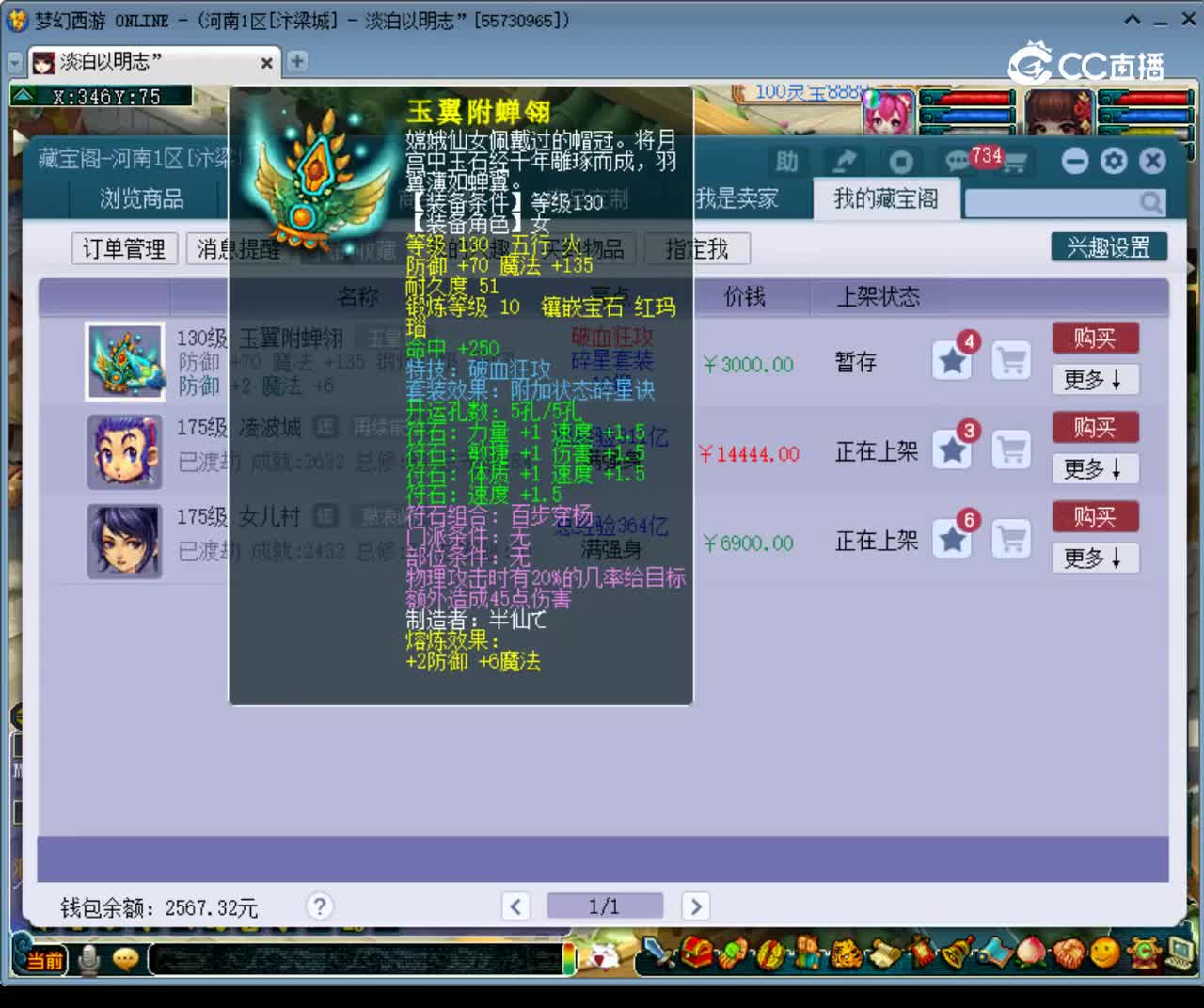Click the microphone voice icon
This screenshot has height=1008, width=1204.
pyautogui.click(x=89, y=960)
